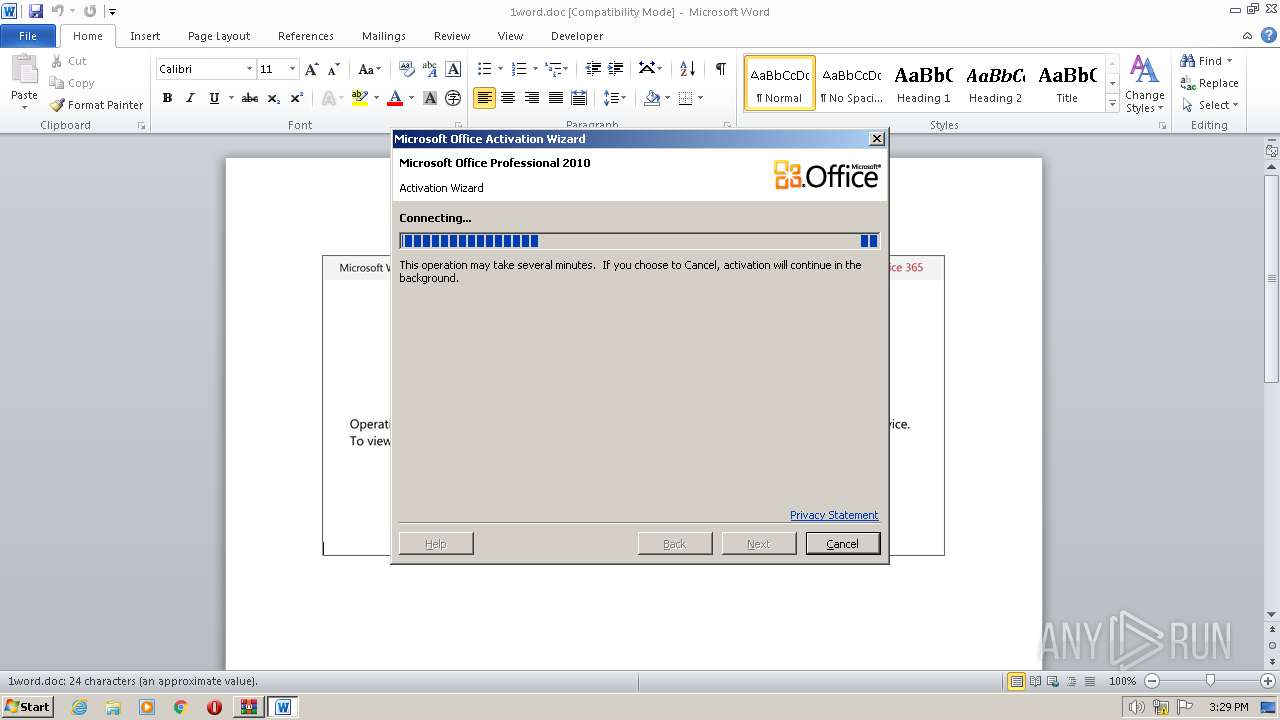This screenshot has height=720, width=1280.
Task: Close the Activation Wizard dialog
Action: 877,139
